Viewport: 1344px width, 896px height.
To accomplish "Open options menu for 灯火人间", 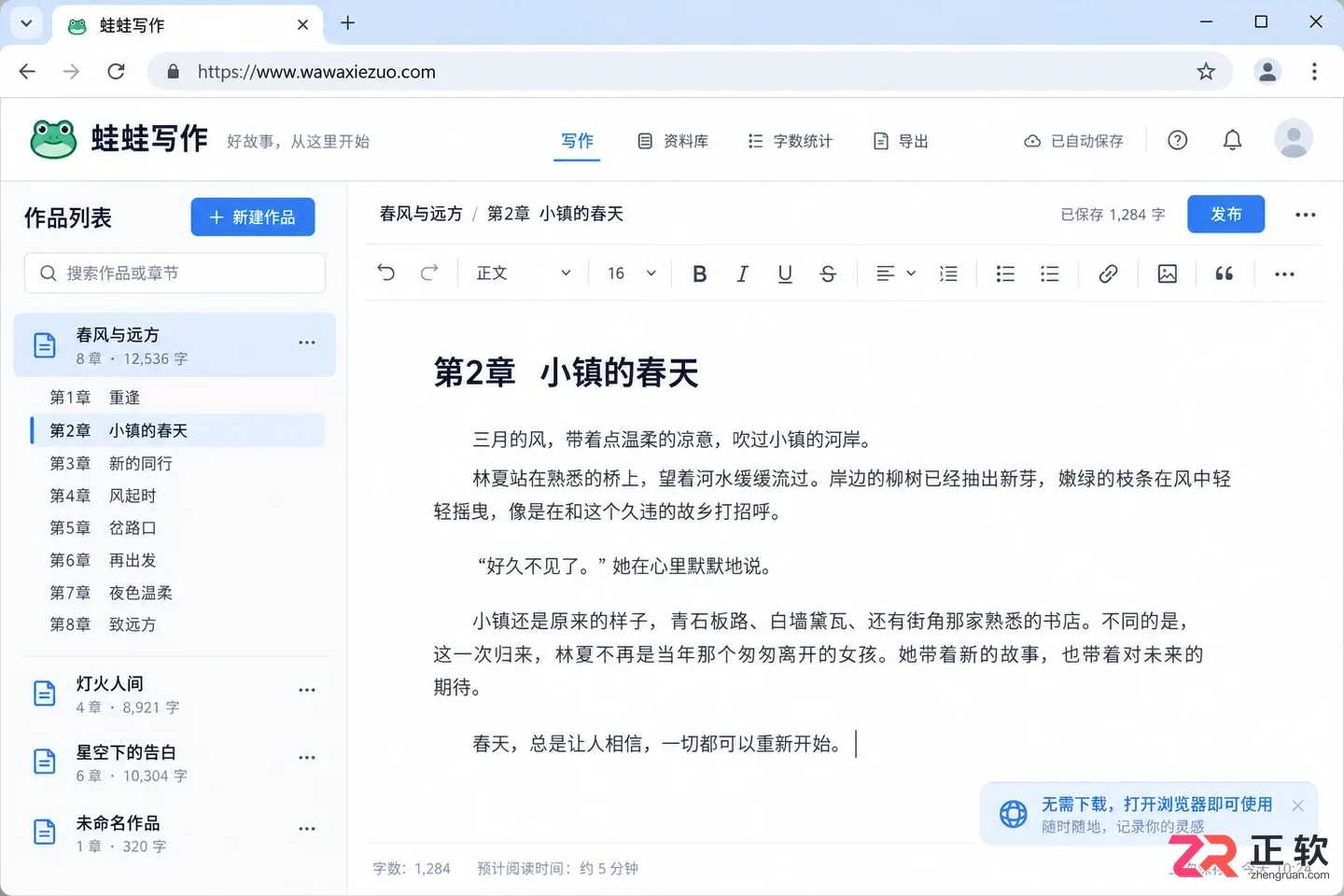I will (x=307, y=690).
